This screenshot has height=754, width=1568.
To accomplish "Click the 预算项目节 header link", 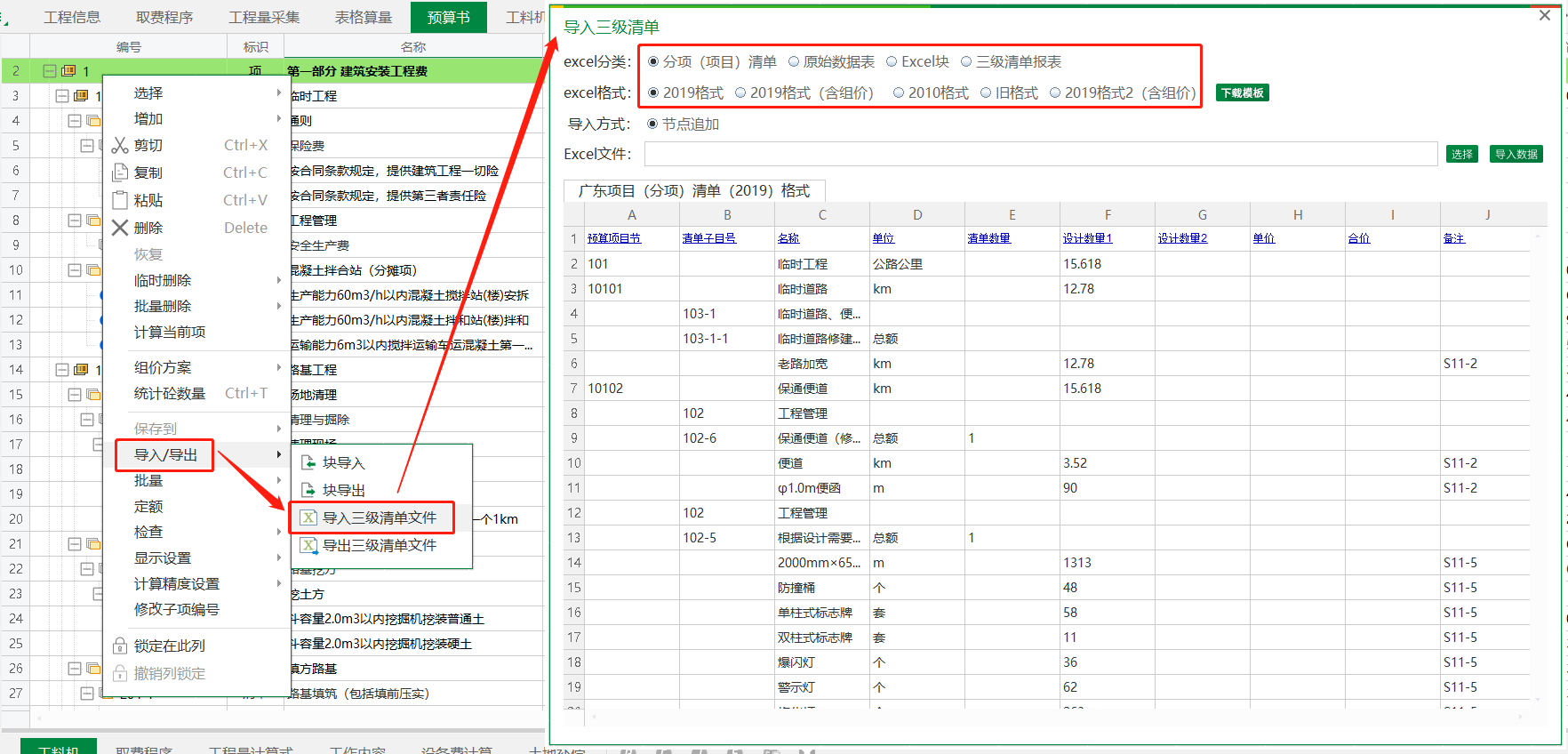I will click(614, 238).
